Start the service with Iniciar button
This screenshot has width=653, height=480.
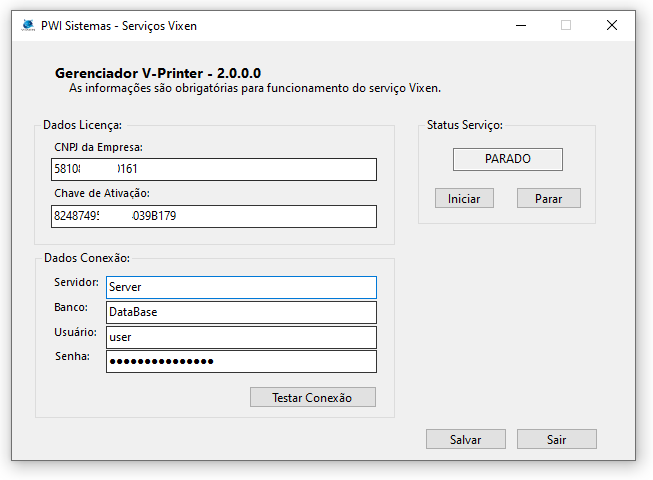[464, 198]
